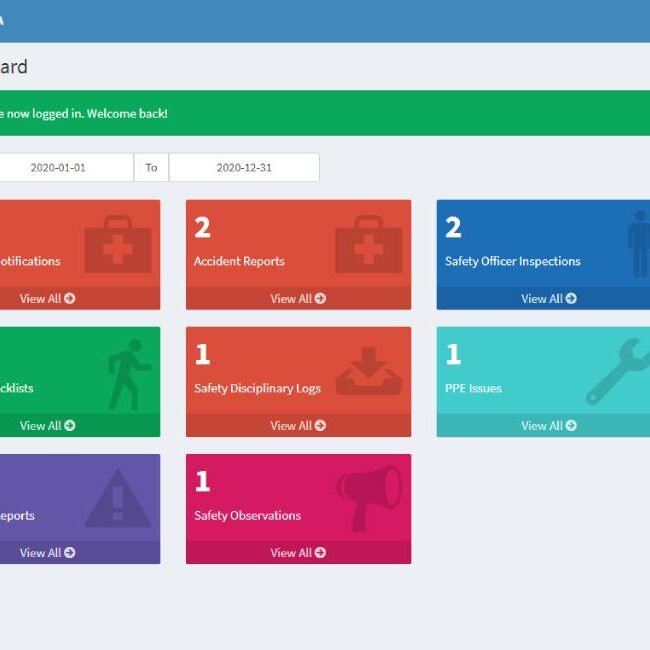Click the start date field showing 2020-01-01
650x650 pixels.
click(x=60, y=167)
